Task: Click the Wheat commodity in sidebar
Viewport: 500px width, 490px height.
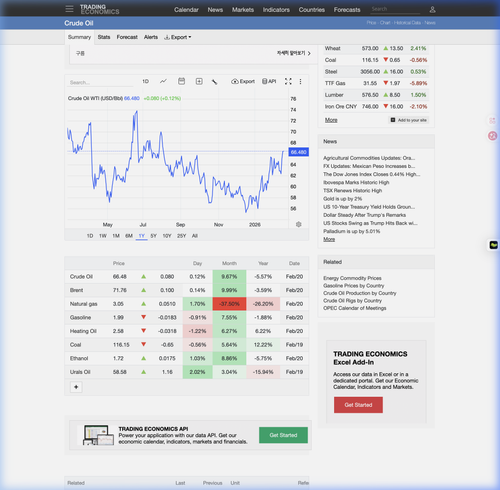Action: (x=332, y=48)
